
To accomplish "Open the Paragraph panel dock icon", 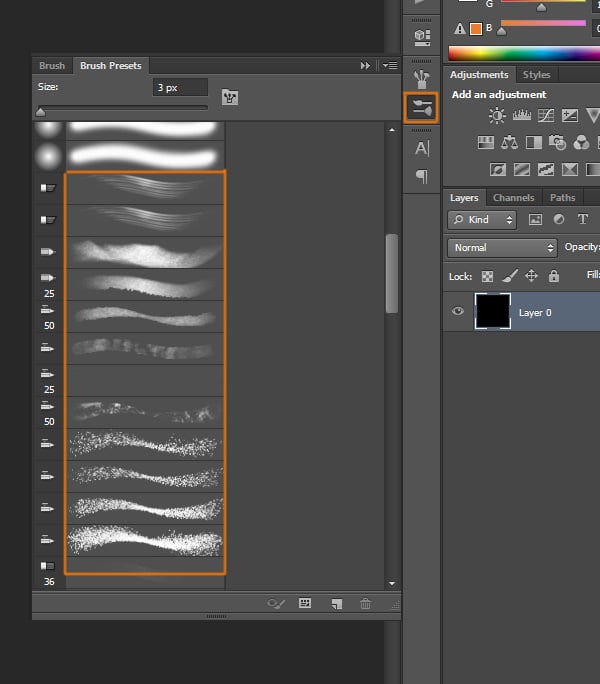I will [422, 176].
